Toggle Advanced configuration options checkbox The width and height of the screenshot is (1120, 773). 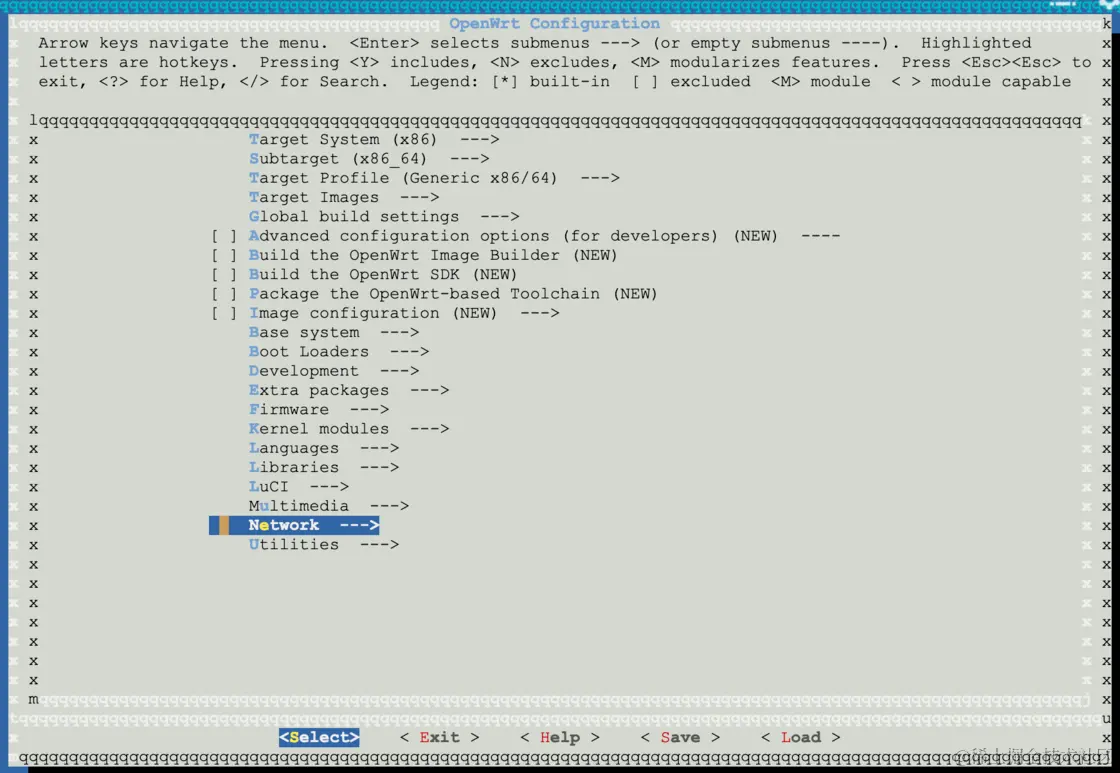[x=224, y=236]
